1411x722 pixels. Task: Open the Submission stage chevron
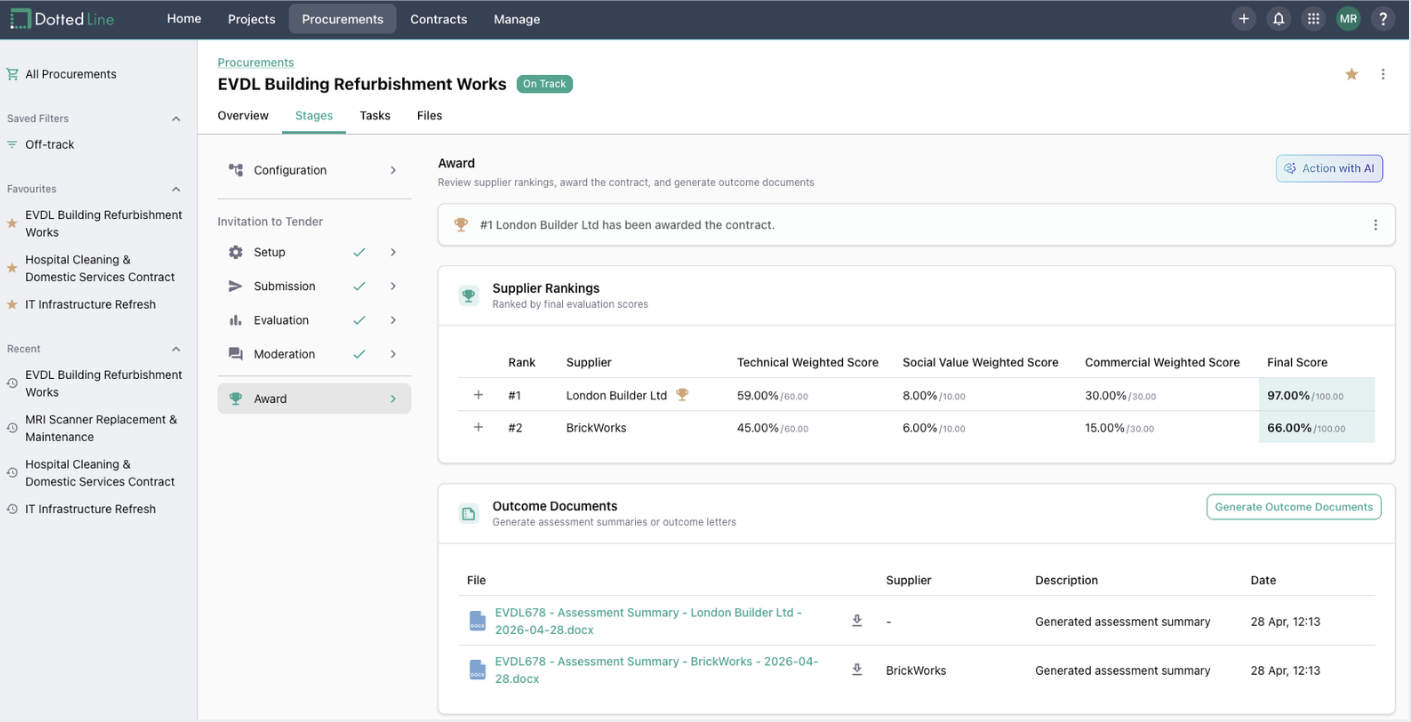pos(393,286)
